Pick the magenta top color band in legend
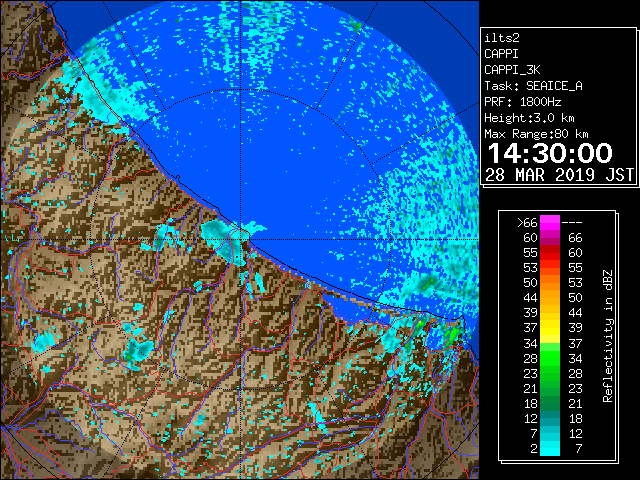The width and height of the screenshot is (640, 480). (x=550, y=223)
